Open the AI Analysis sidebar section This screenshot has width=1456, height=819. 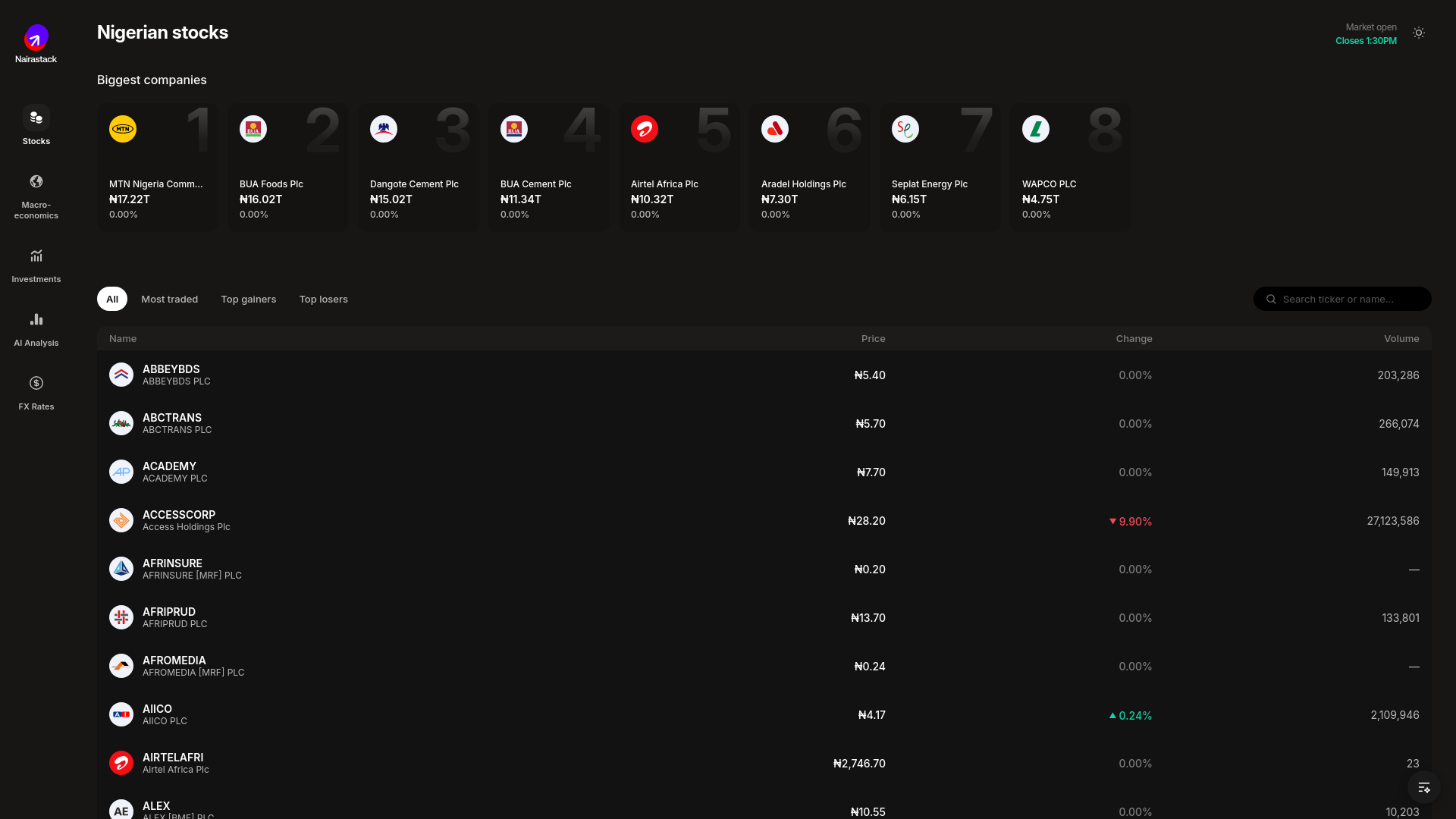[x=36, y=329]
